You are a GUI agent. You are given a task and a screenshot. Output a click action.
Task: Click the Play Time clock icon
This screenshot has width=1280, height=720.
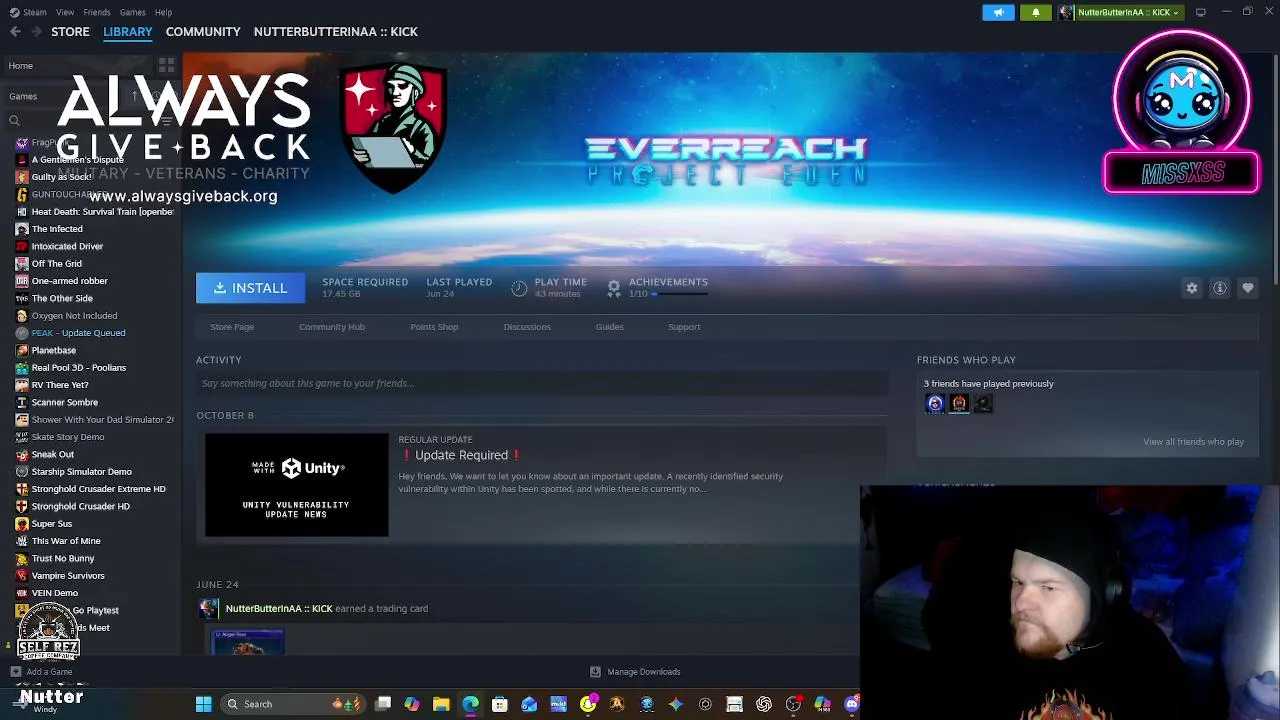pos(519,288)
